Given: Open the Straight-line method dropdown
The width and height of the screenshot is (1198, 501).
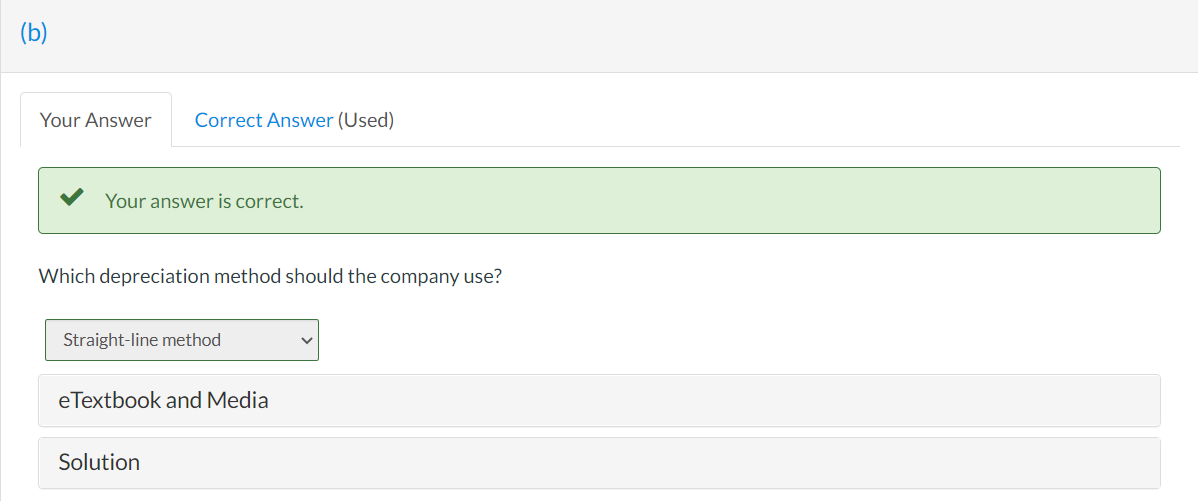Looking at the screenshot, I should pos(181,340).
